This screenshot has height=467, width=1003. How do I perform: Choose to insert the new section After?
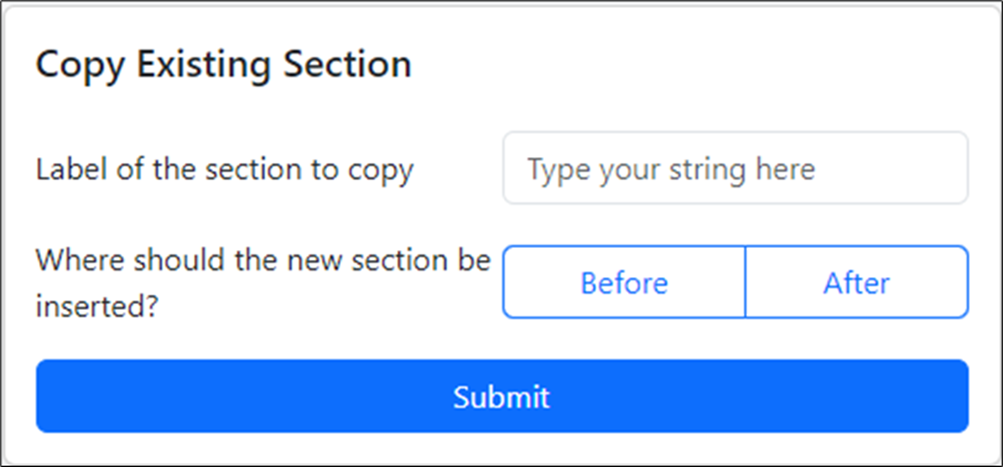click(x=857, y=282)
